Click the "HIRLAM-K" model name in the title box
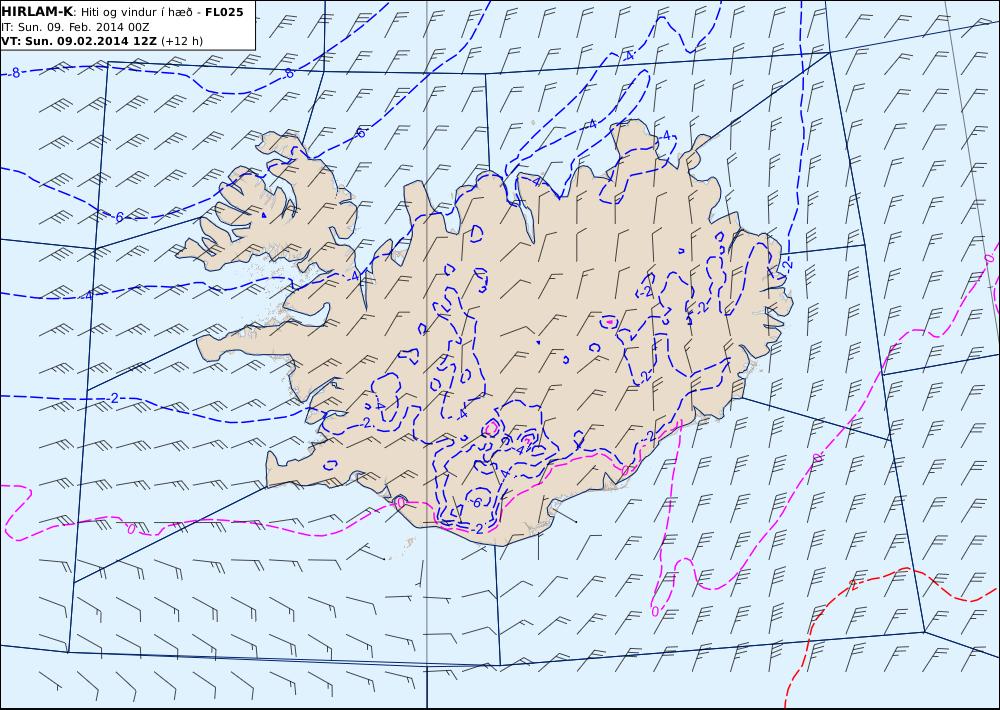Viewport: 1000px width, 710px height. coord(37,12)
